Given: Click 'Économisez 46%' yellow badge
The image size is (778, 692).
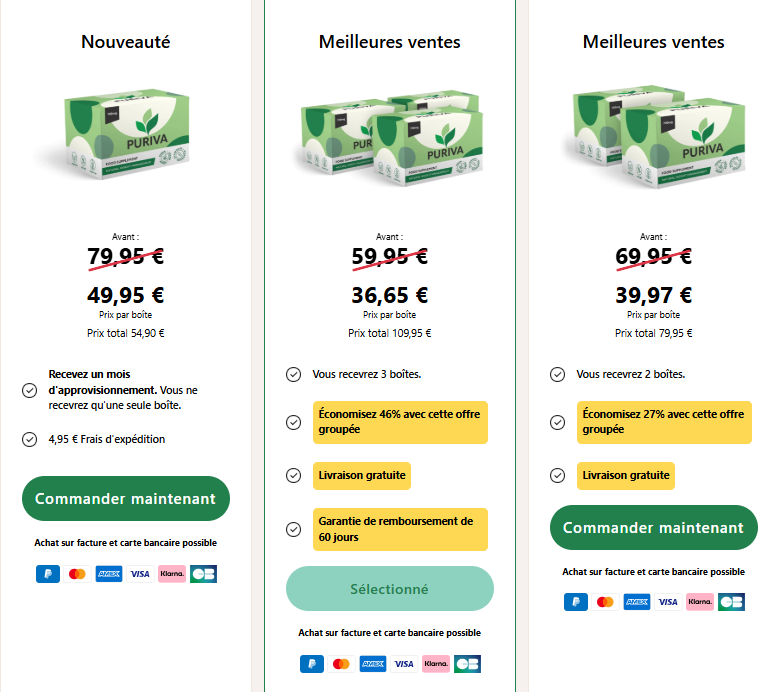Looking at the screenshot, I should 400,422.
